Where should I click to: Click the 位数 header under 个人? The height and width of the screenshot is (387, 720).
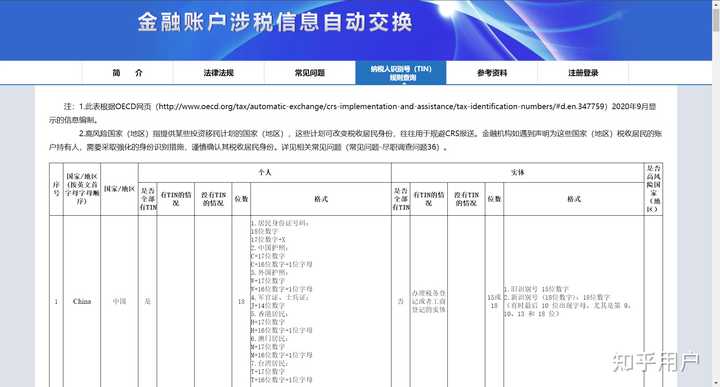click(241, 199)
